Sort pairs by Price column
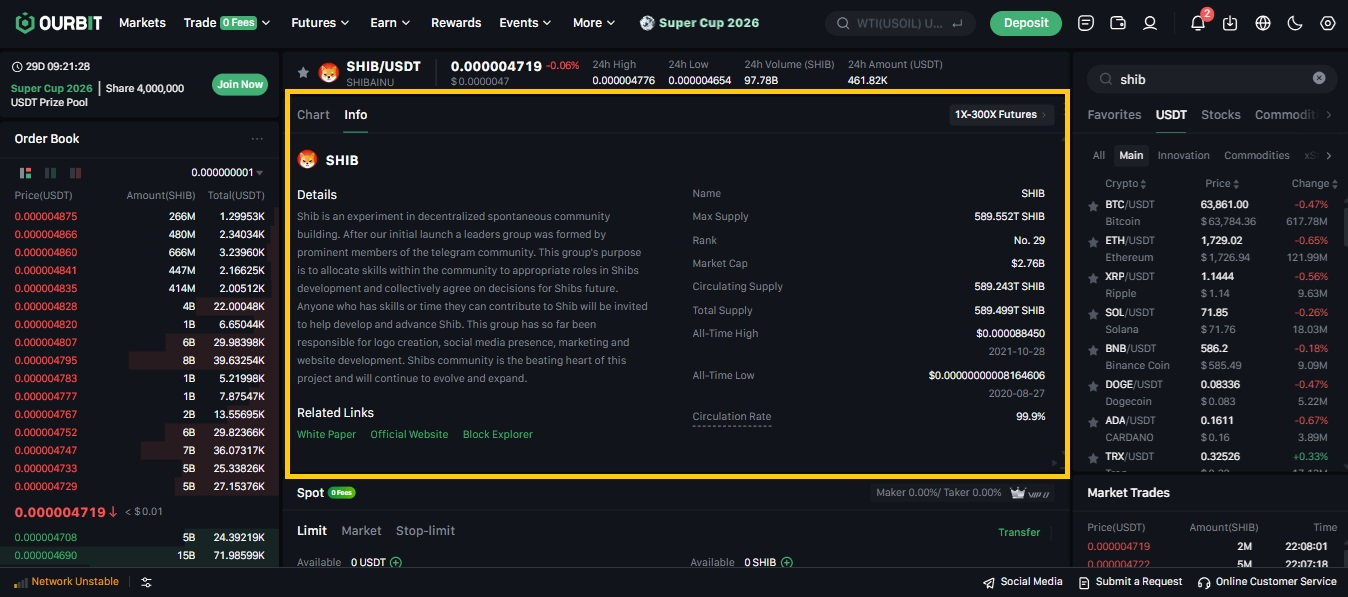Viewport: 1348px width, 597px height. 1223,184
